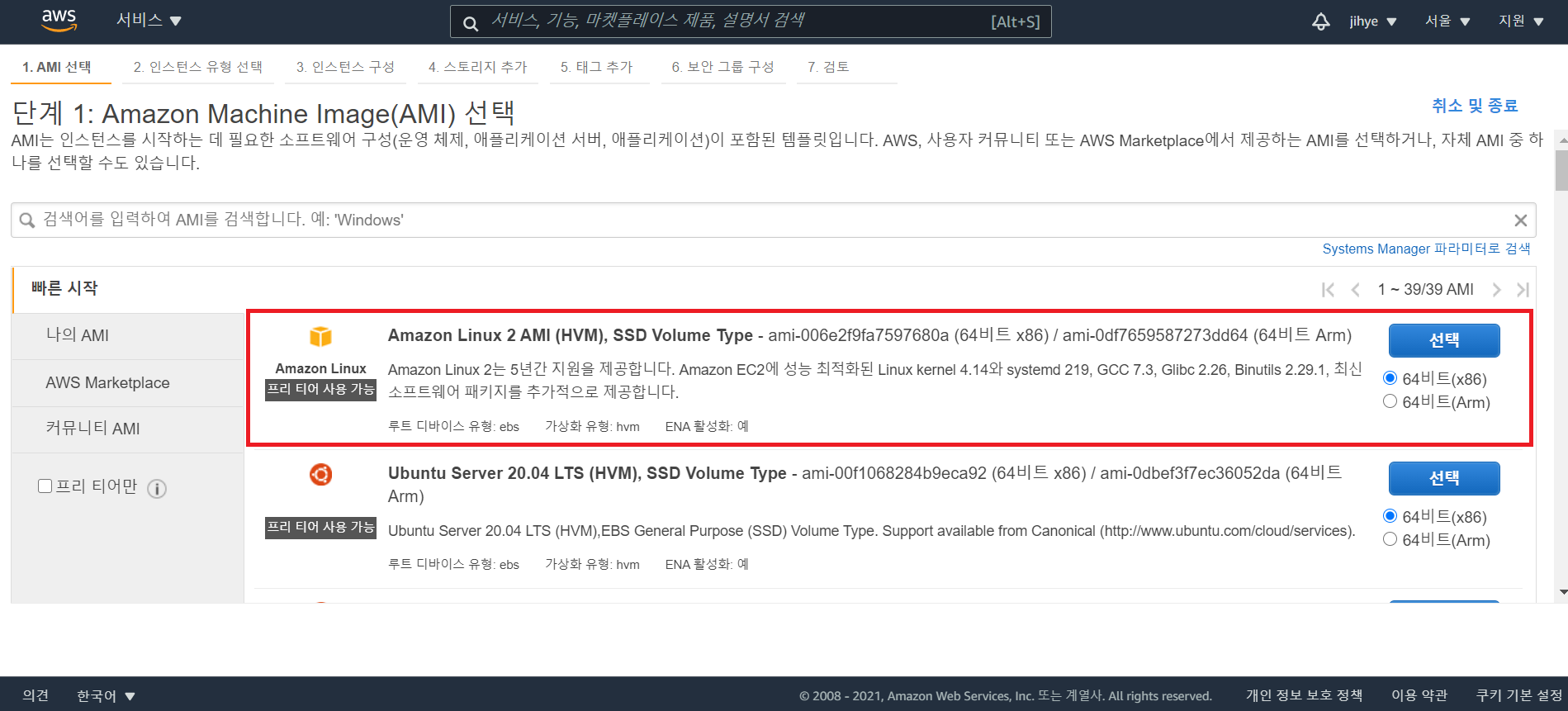Click the '1 ~ 39/39 AMI' pagination text
The image size is (1568, 711).
1425,290
